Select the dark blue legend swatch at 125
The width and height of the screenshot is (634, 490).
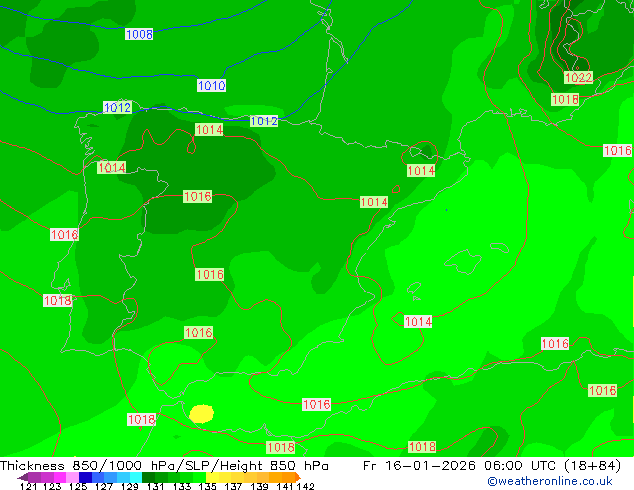(85, 477)
